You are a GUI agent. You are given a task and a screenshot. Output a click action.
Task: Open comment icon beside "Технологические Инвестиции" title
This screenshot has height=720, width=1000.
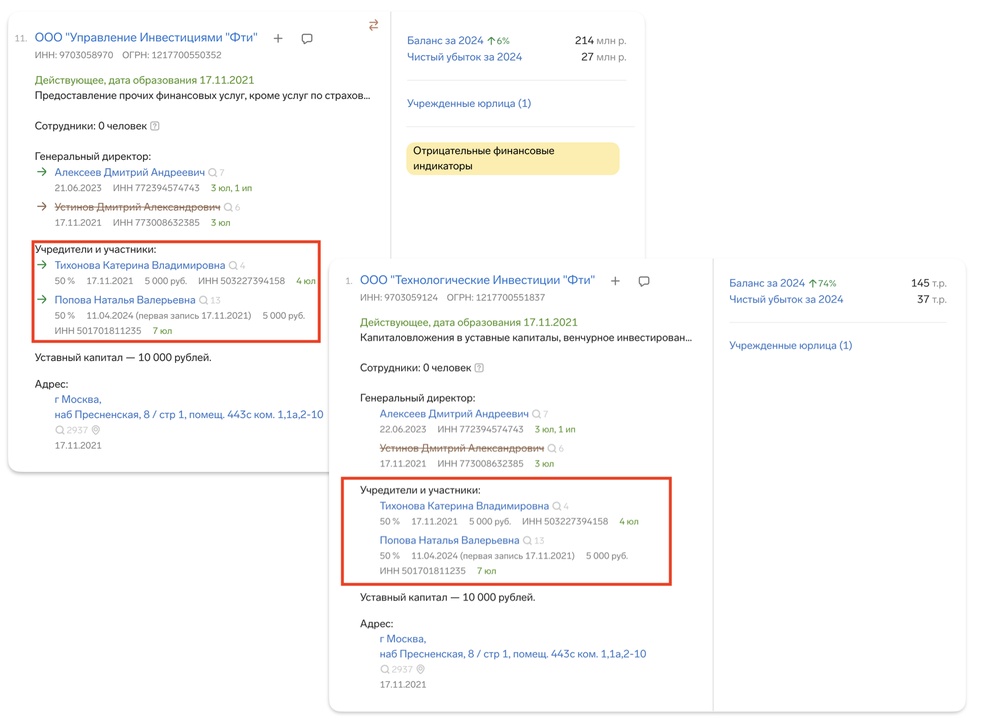[x=644, y=282]
